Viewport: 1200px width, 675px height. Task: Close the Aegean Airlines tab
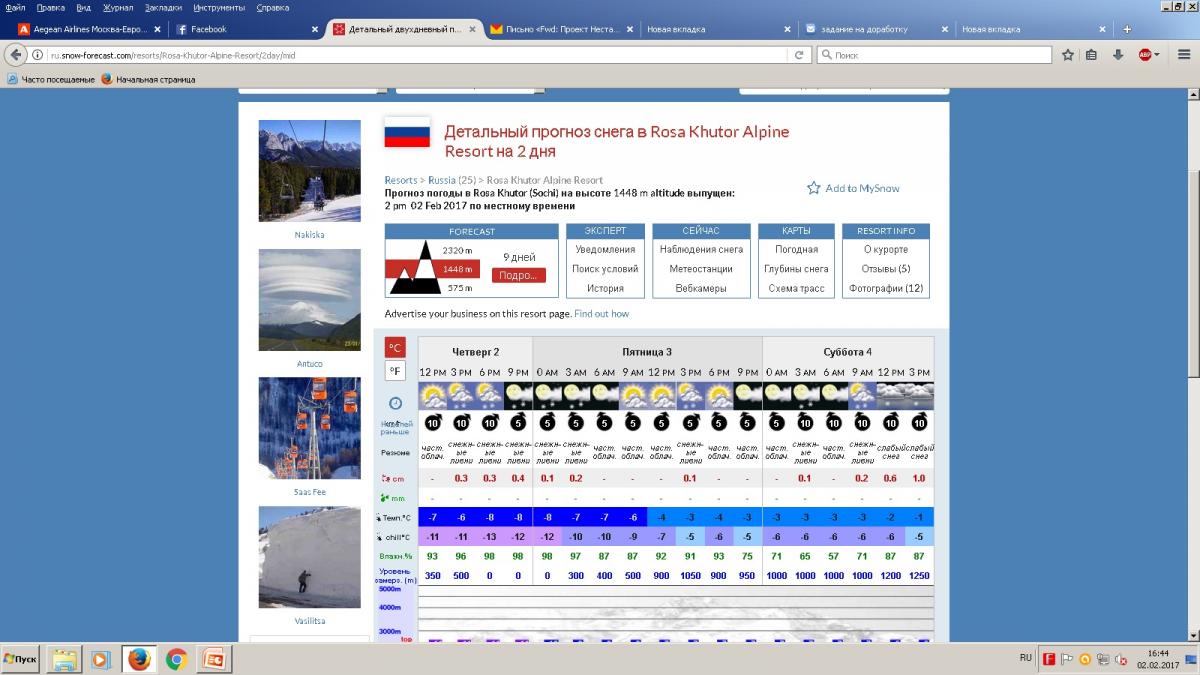pyautogui.click(x=156, y=29)
